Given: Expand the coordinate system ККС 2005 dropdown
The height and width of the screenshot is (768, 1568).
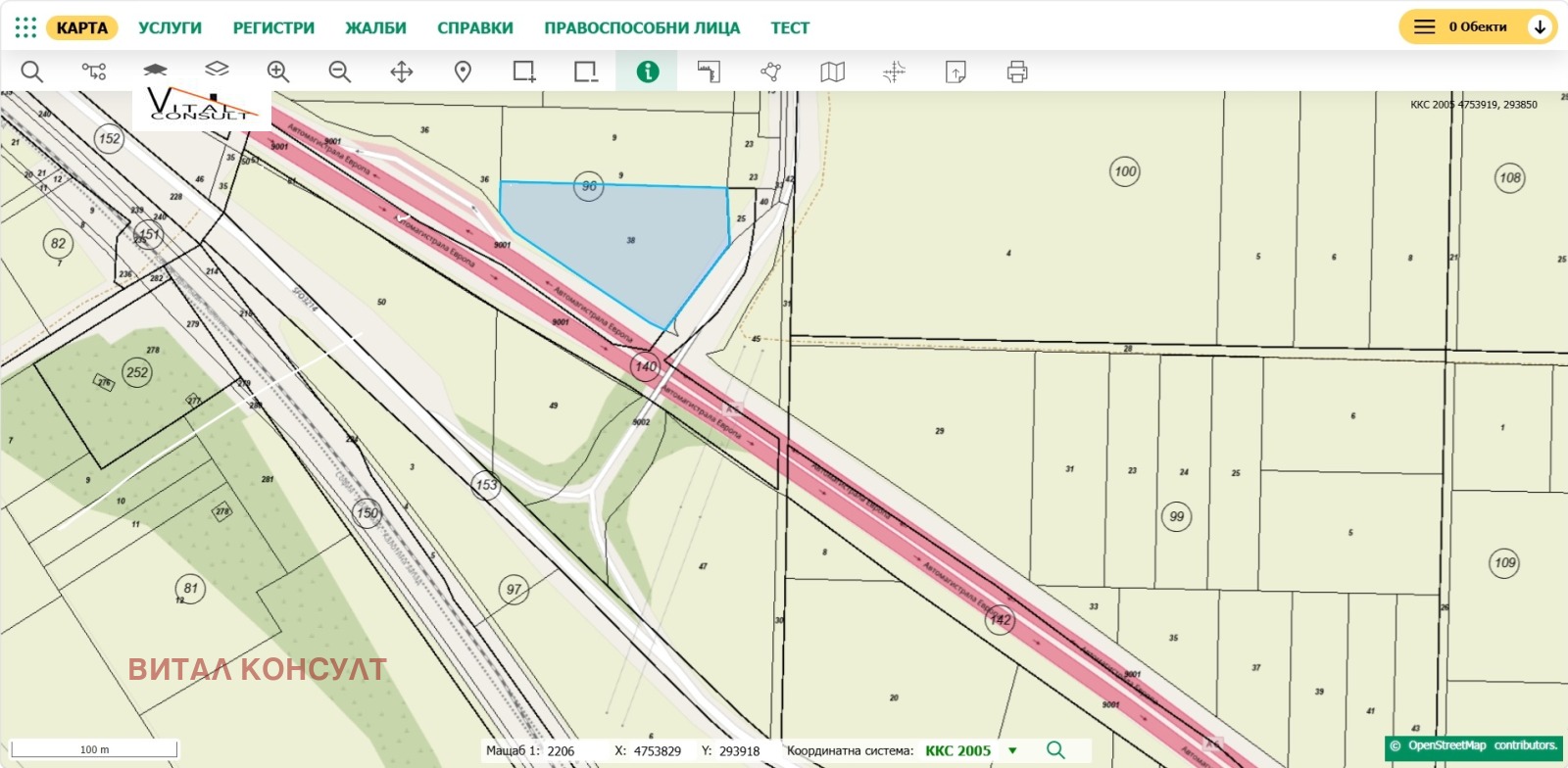Looking at the screenshot, I should [x=1013, y=751].
